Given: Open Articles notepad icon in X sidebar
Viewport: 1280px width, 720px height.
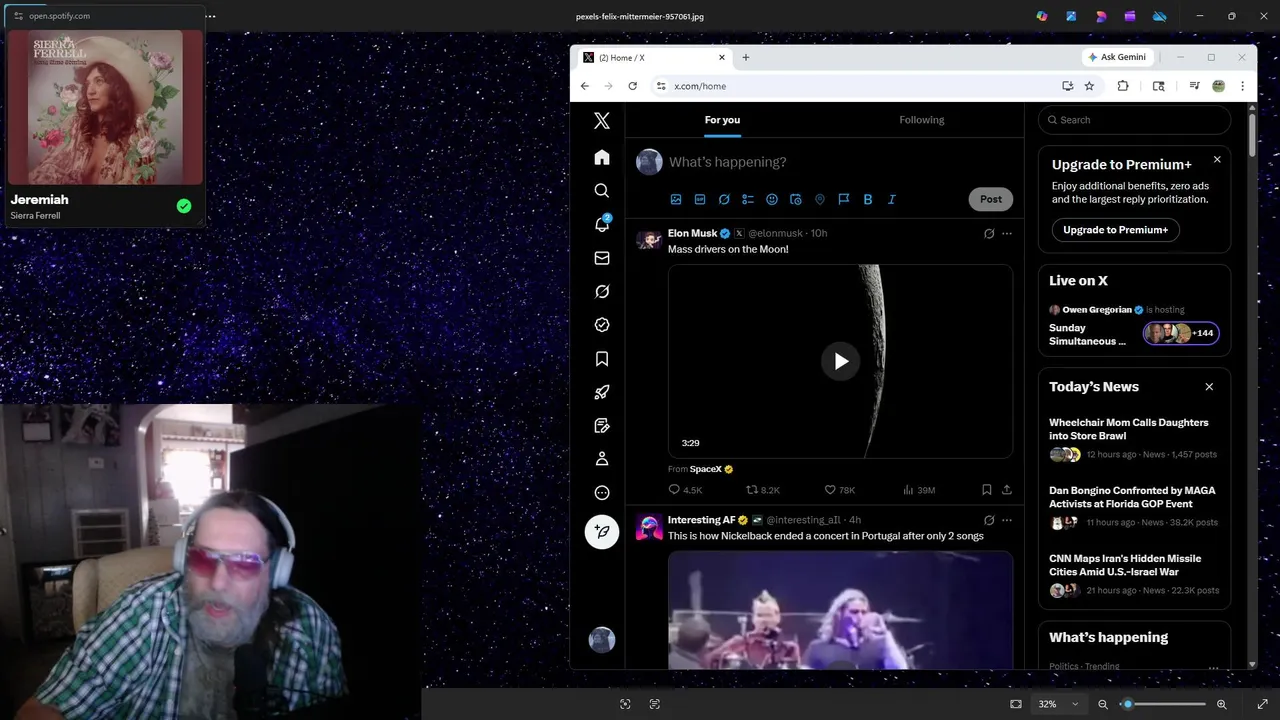Looking at the screenshot, I should pyautogui.click(x=601, y=425).
